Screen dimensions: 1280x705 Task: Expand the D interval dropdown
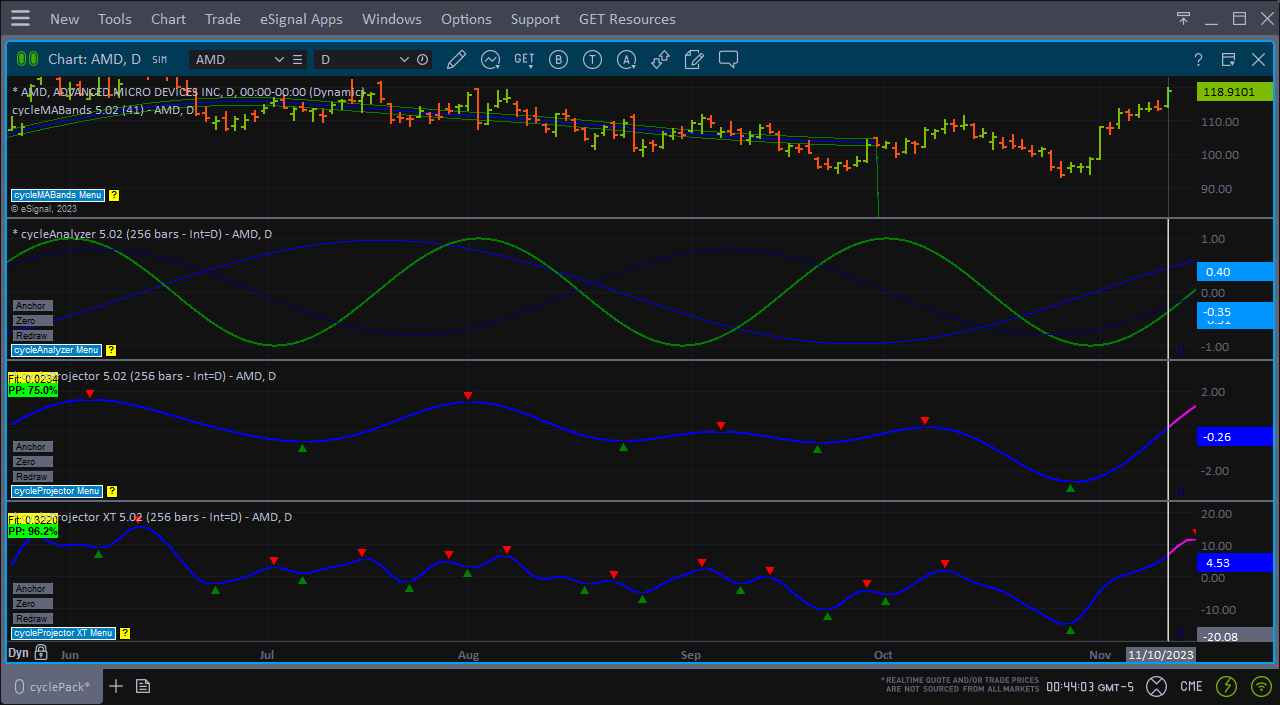(x=405, y=60)
